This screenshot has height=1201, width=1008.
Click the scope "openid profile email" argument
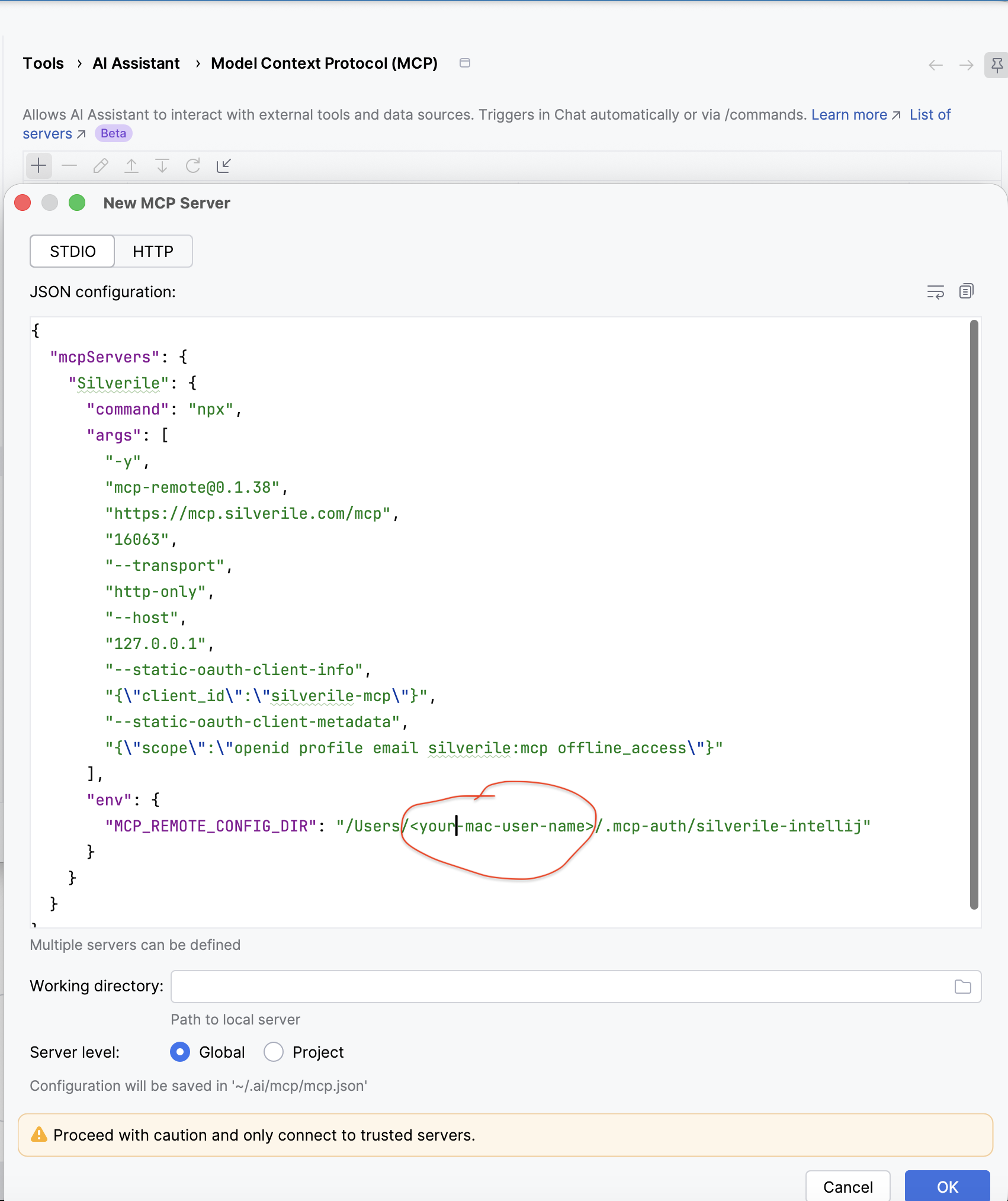click(x=414, y=748)
